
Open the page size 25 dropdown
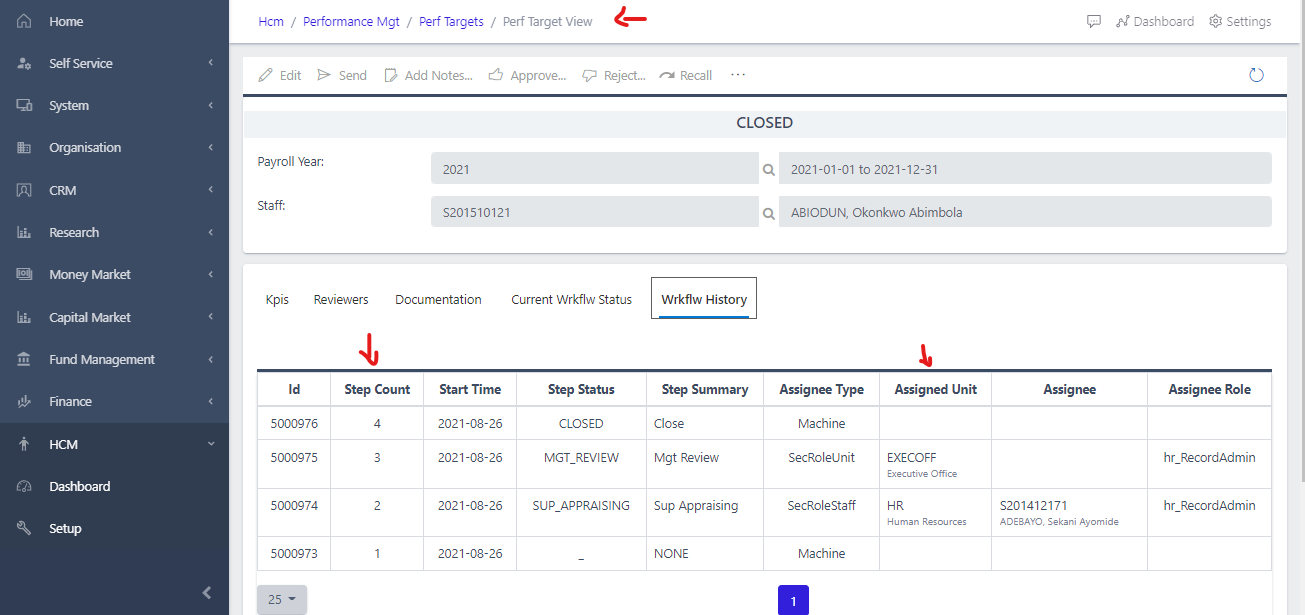(x=281, y=599)
